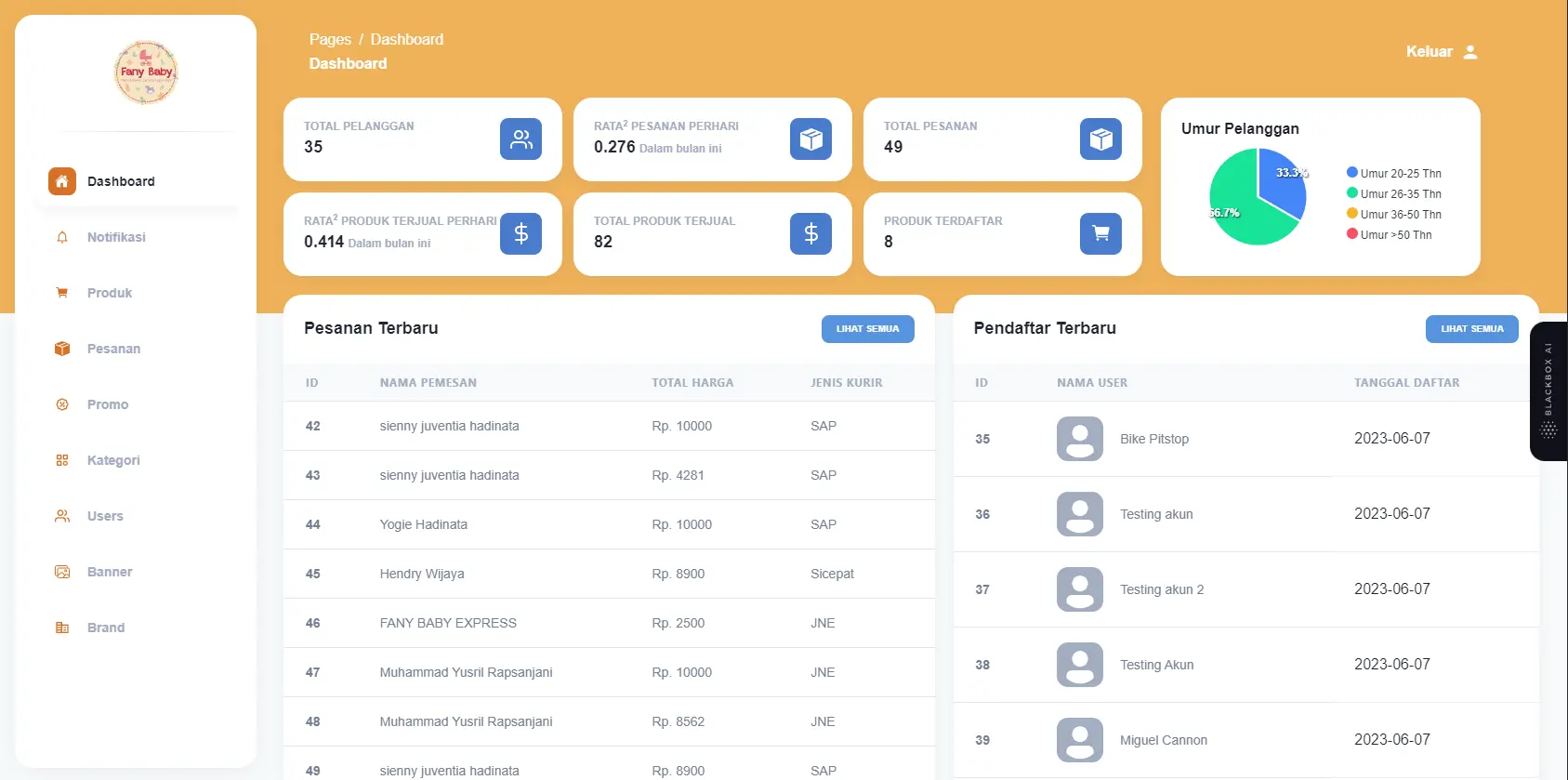
Task: Select the Promo sidebar item
Action: (108, 404)
